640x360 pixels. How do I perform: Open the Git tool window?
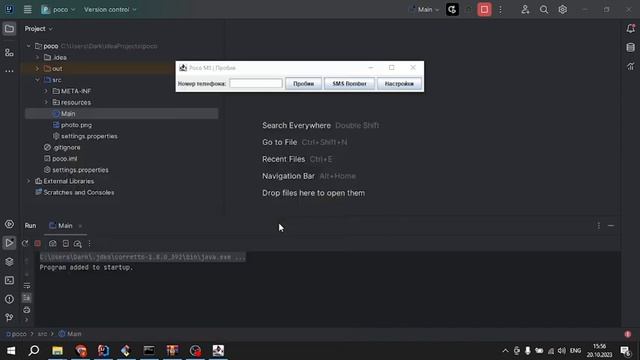9,317
